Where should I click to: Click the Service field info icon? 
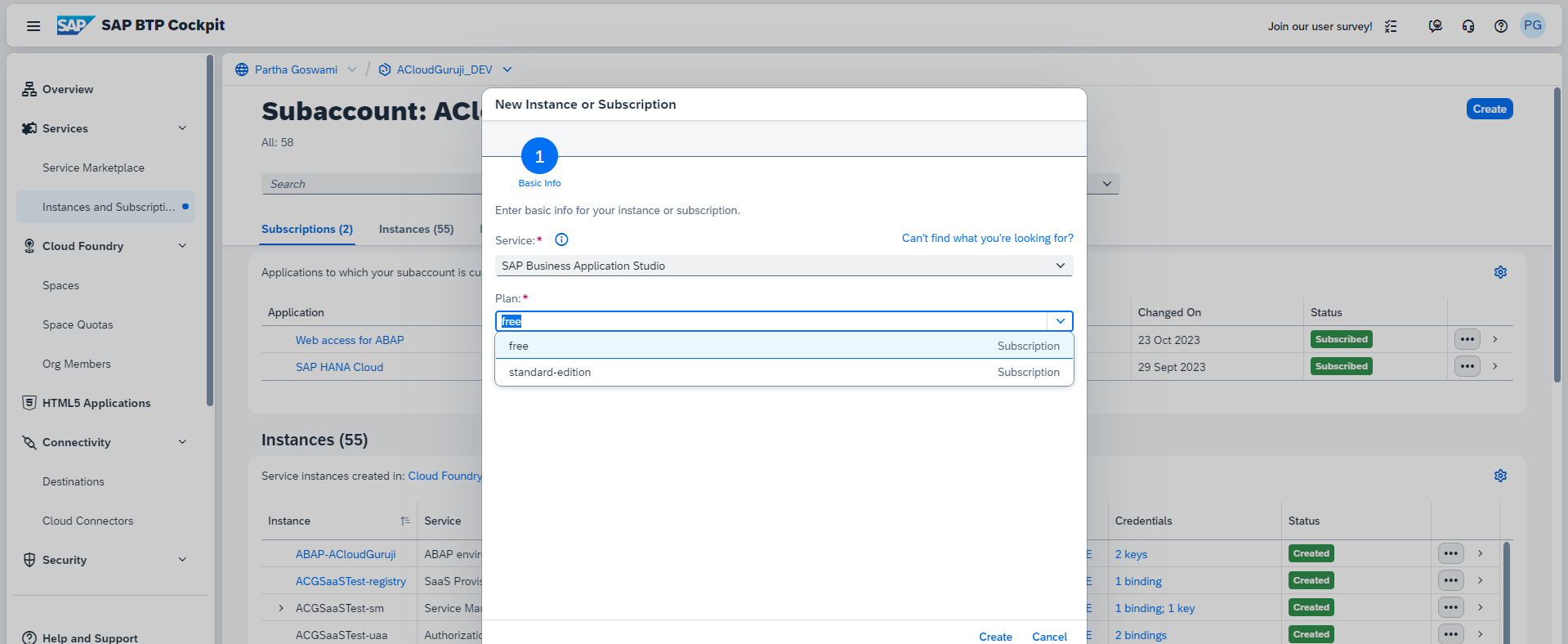(x=561, y=239)
